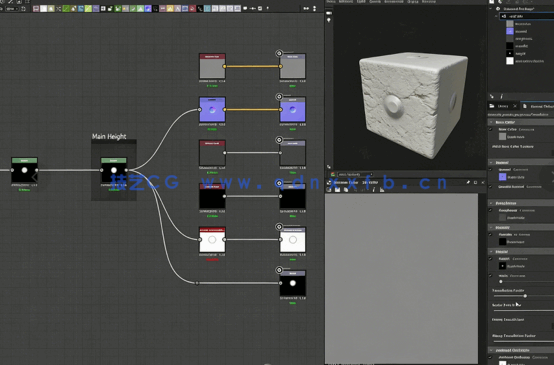Click the badge icon above the bottom height output node
Screen dimensions: 554x365
pyautogui.click(x=279, y=270)
